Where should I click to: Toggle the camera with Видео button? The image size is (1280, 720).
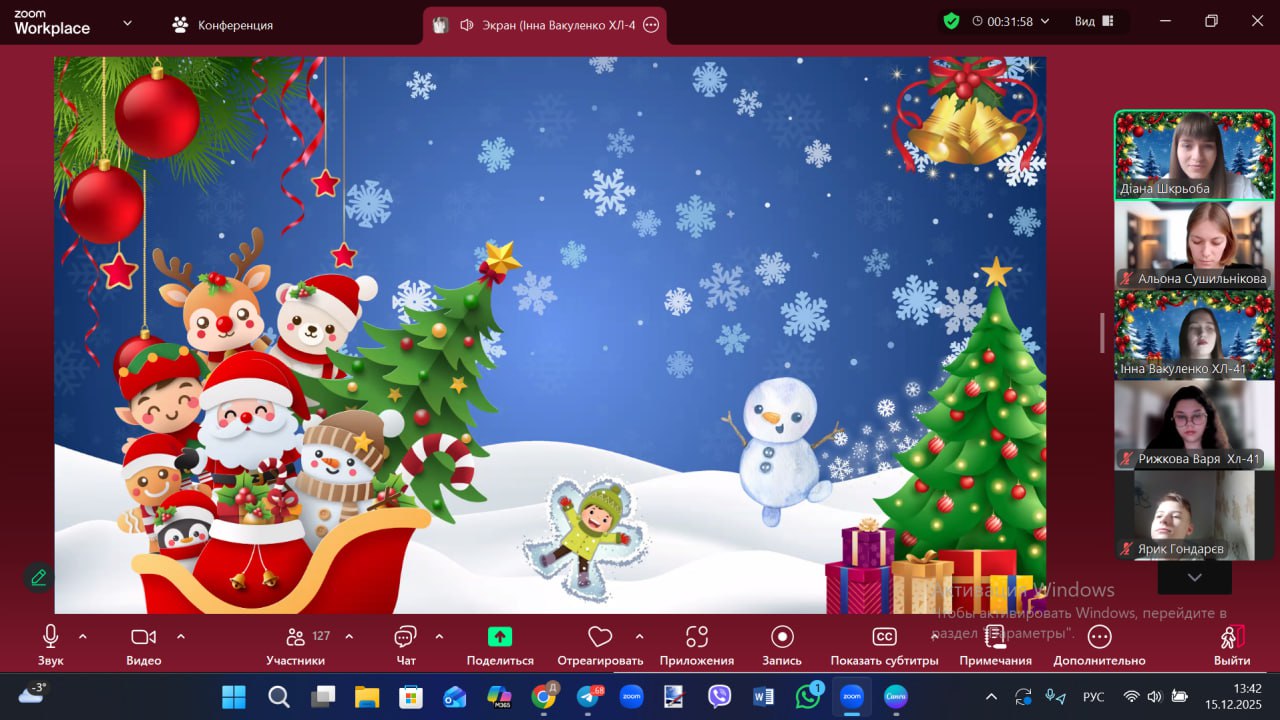pyautogui.click(x=144, y=637)
